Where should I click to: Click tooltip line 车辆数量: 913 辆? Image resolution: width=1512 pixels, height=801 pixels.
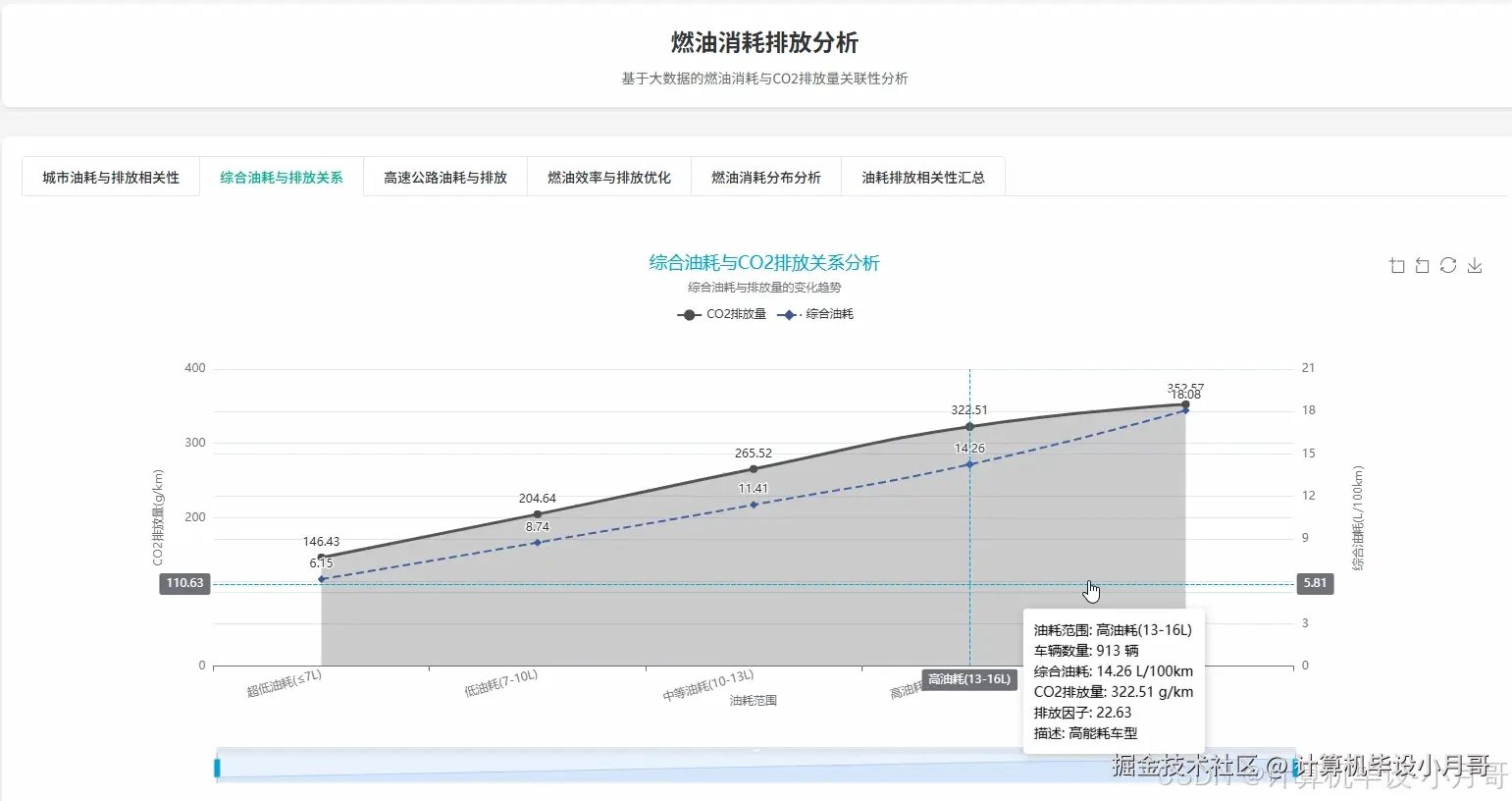pos(1086,651)
